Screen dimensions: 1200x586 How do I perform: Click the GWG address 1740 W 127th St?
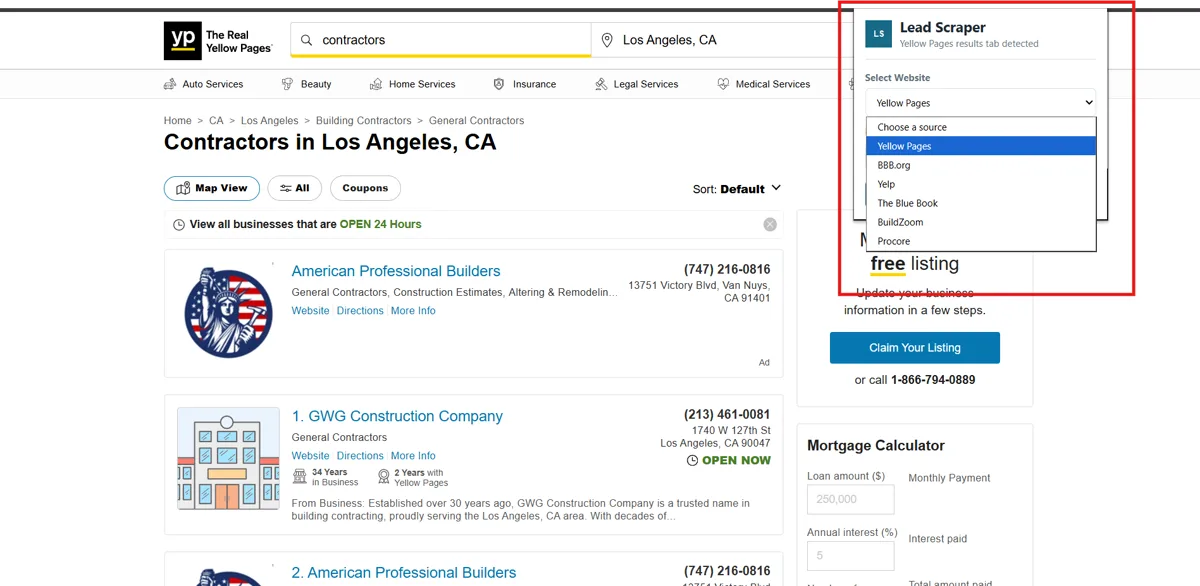tap(731, 431)
